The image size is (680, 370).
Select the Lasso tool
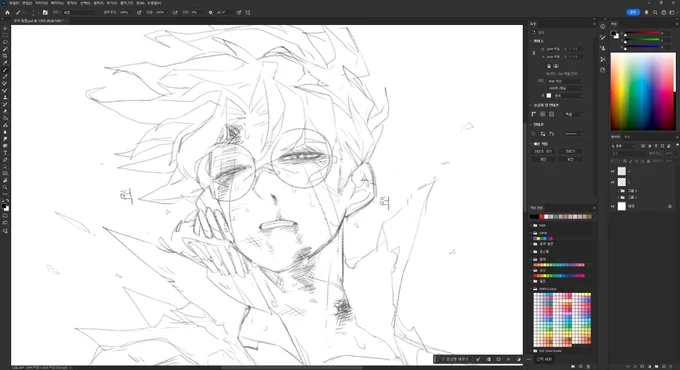(x=5, y=42)
